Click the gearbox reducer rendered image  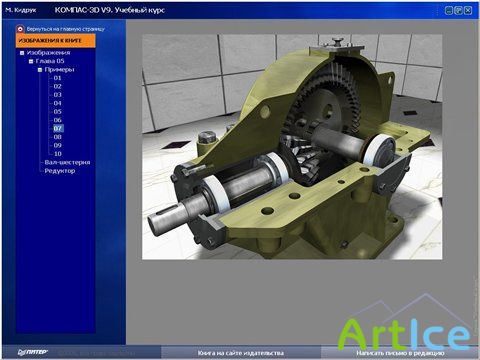292,147
